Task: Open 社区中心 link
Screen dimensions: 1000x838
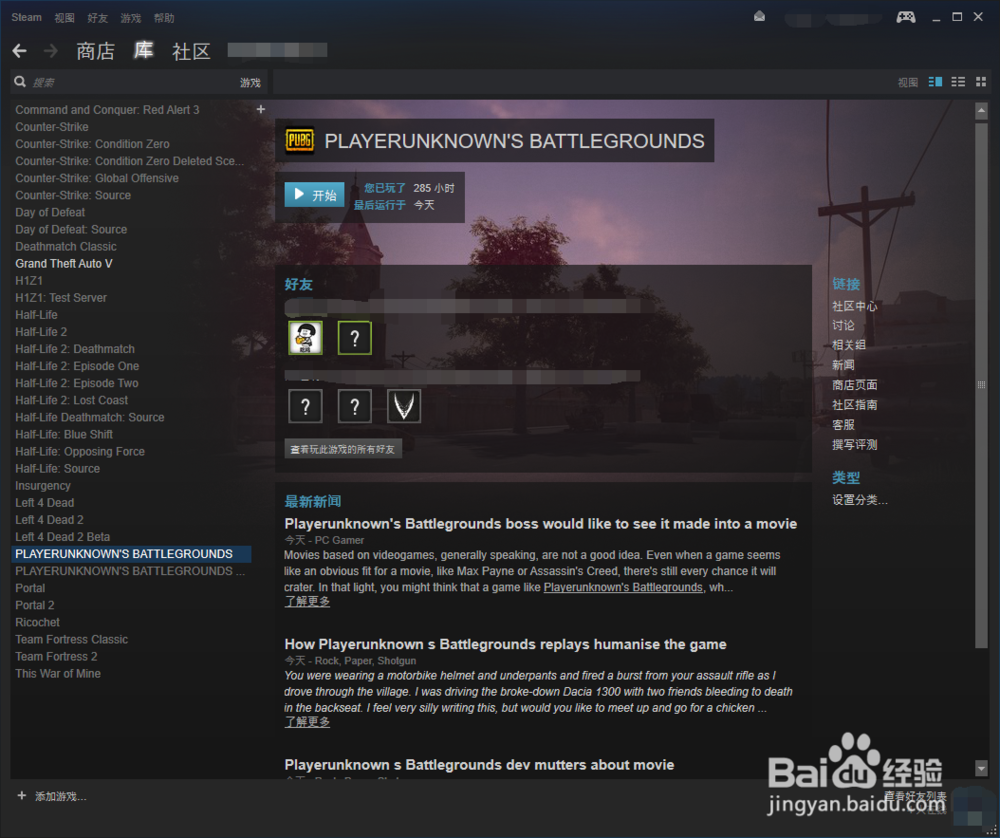Action: tap(855, 306)
